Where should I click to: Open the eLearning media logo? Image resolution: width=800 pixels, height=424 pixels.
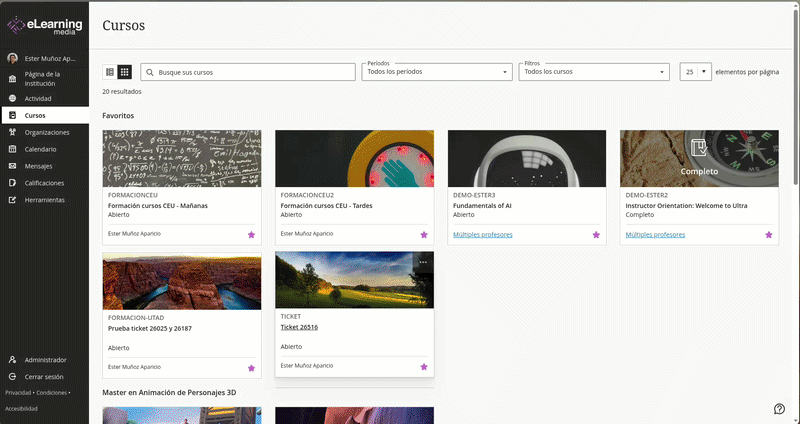pyautogui.click(x=44, y=25)
